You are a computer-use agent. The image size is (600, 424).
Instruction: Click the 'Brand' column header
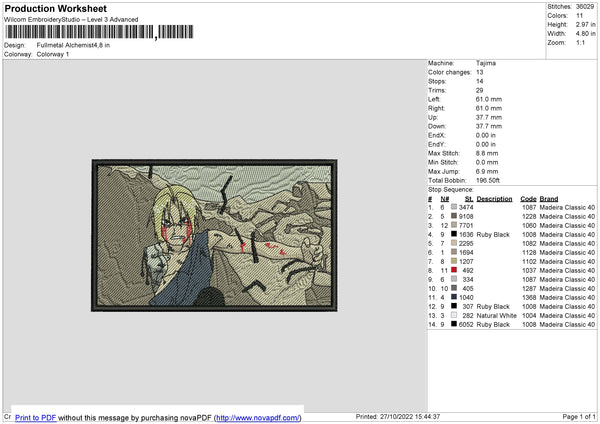coord(549,199)
